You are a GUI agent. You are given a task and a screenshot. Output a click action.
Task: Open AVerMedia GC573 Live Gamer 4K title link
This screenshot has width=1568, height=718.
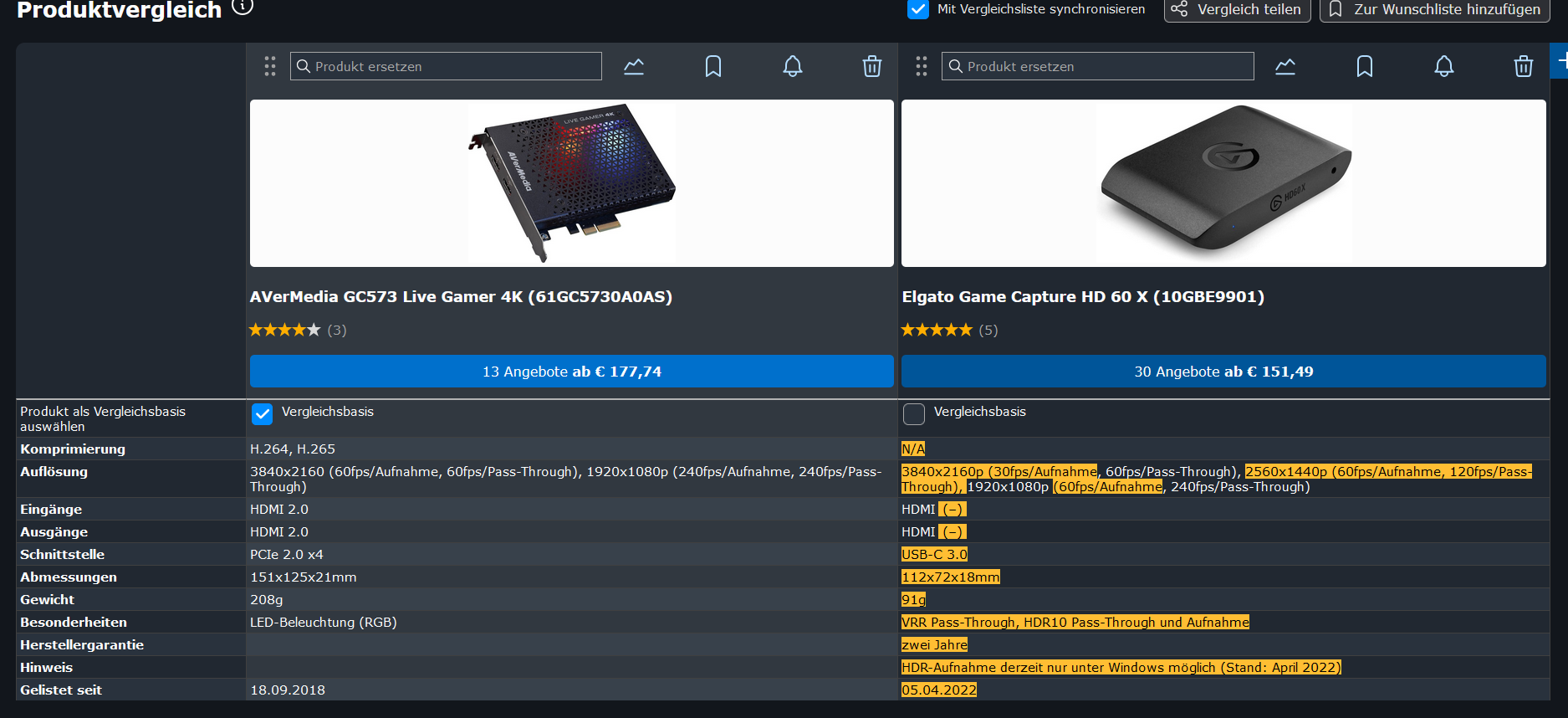point(461,296)
